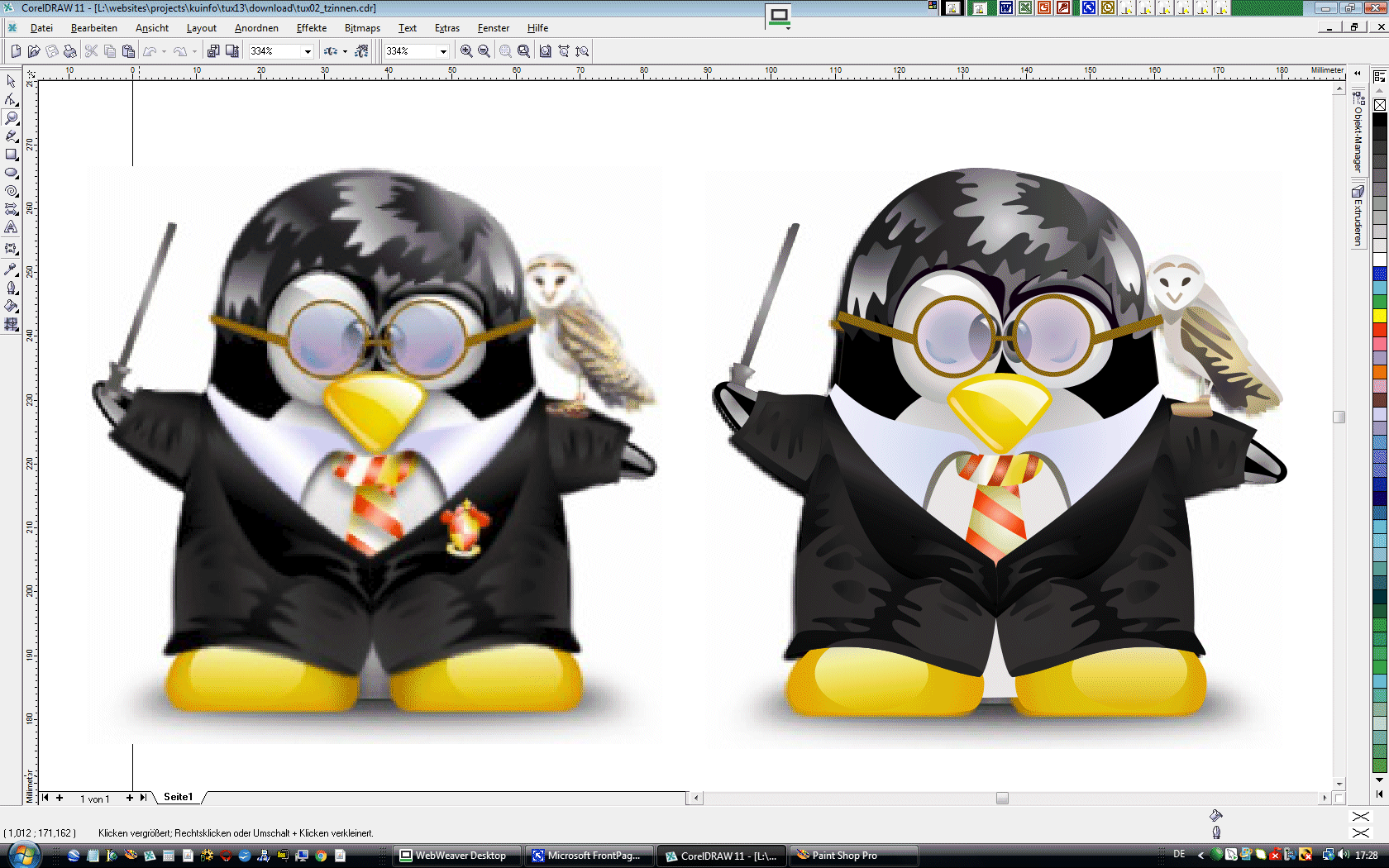Click the Paste clipboard icon
Viewport: 1389px width, 868px height.
point(128,51)
